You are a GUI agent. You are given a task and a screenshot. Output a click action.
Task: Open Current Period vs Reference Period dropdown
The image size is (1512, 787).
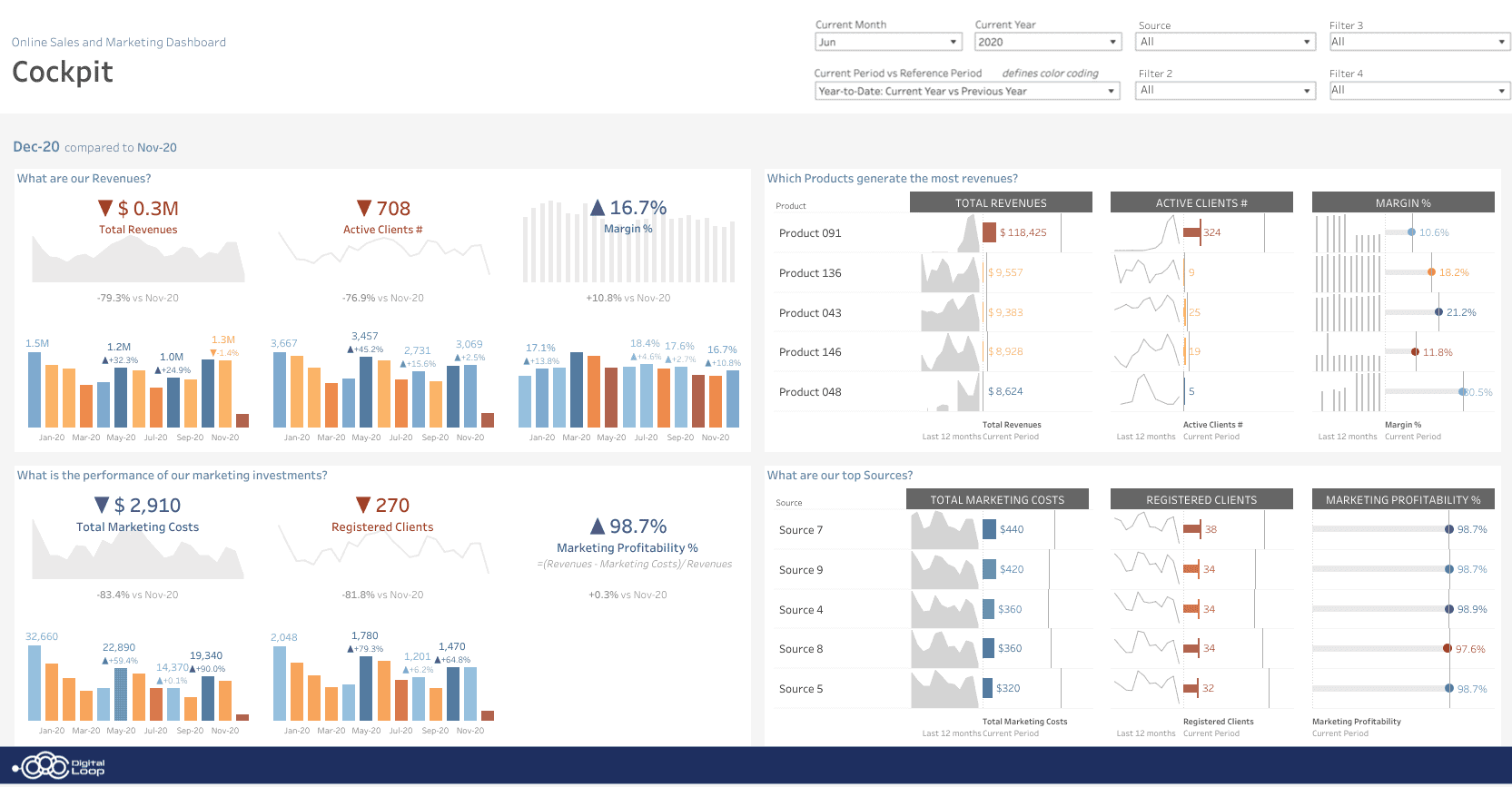pyautogui.click(x=967, y=91)
